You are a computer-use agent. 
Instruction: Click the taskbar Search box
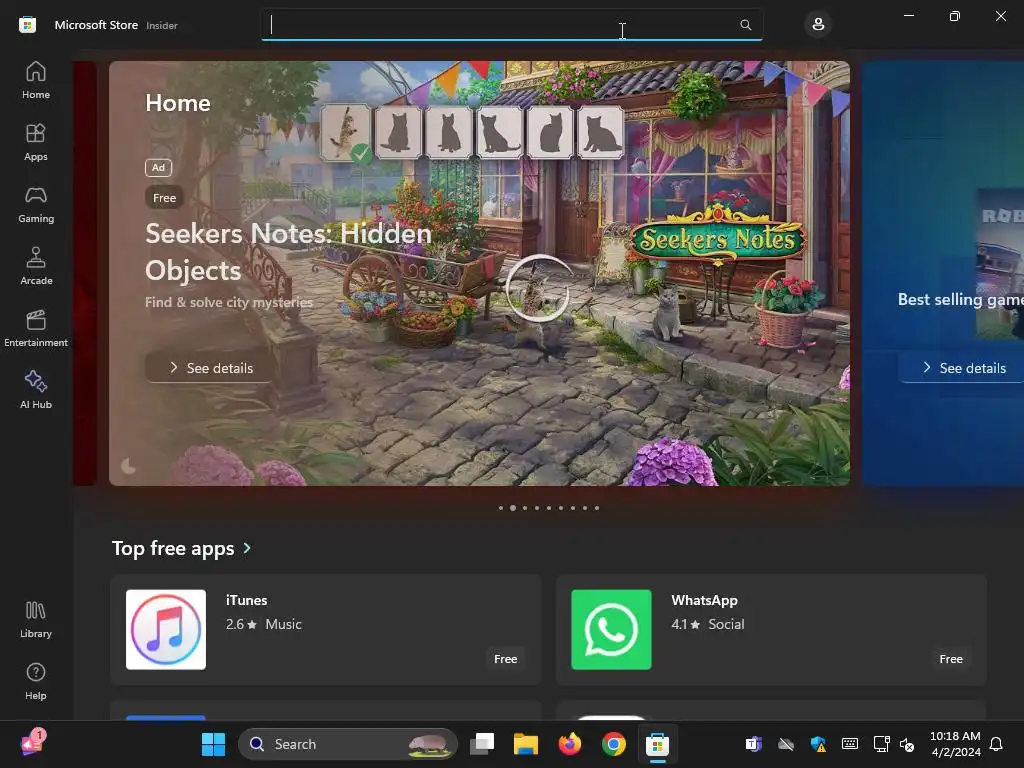348,744
